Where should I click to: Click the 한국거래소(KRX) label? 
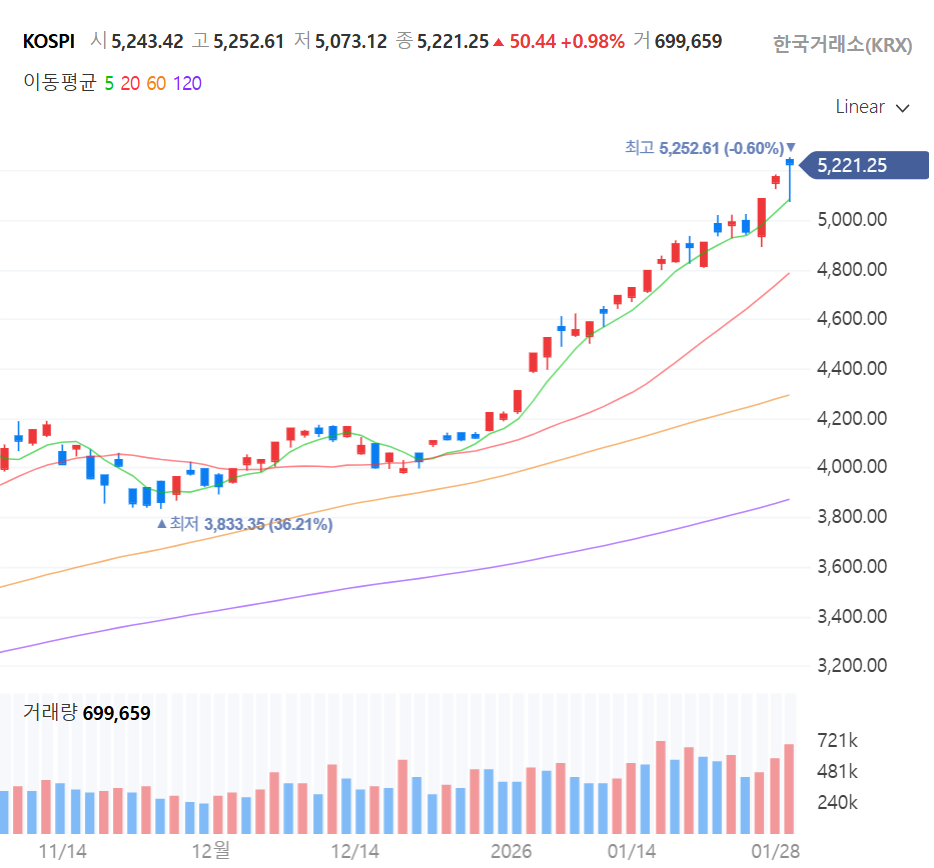coord(842,45)
